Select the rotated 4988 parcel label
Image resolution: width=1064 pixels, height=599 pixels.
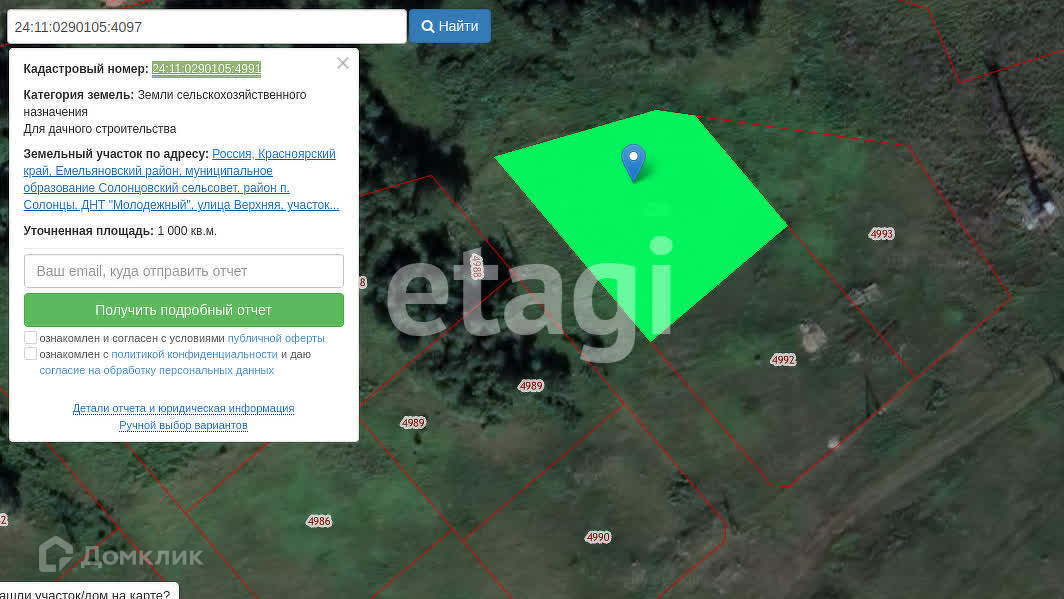click(x=476, y=266)
